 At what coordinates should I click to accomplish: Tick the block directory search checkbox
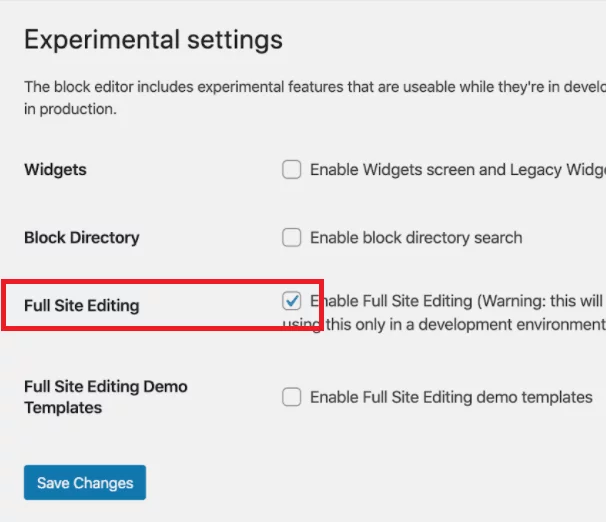(x=291, y=238)
